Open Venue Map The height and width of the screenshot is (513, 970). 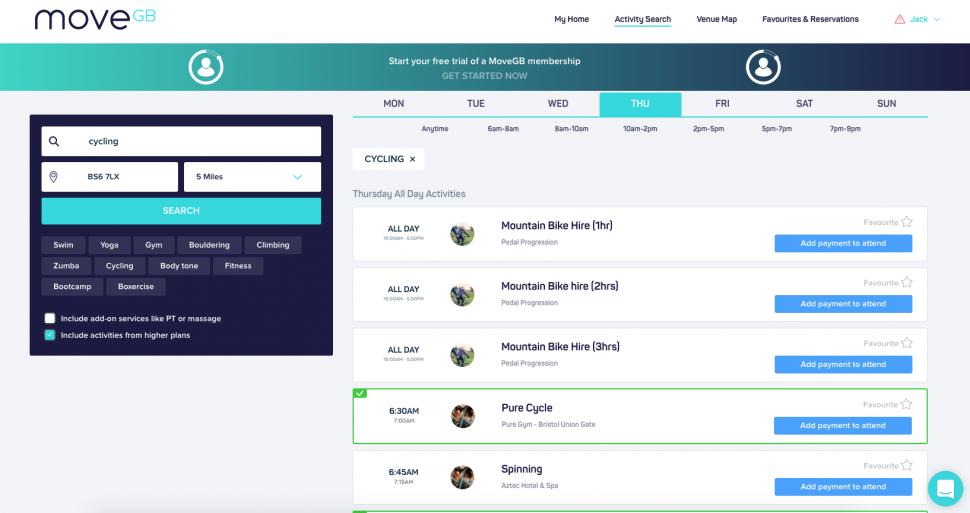point(716,19)
